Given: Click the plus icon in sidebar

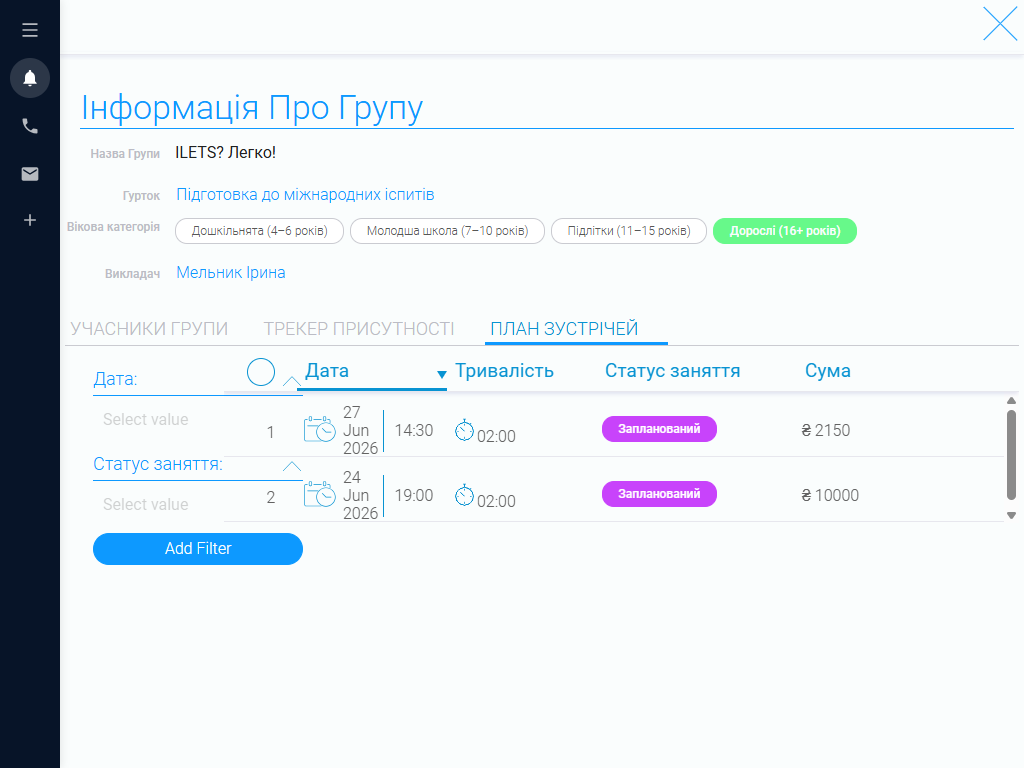Looking at the screenshot, I should [x=30, y=220].
